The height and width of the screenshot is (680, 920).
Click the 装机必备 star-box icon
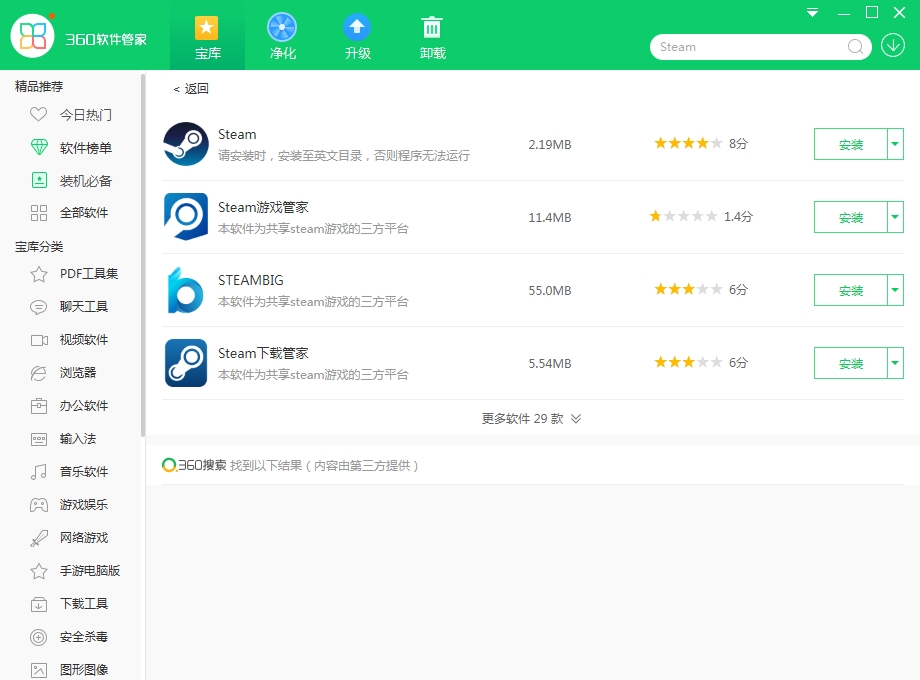[x=39, y=180]
